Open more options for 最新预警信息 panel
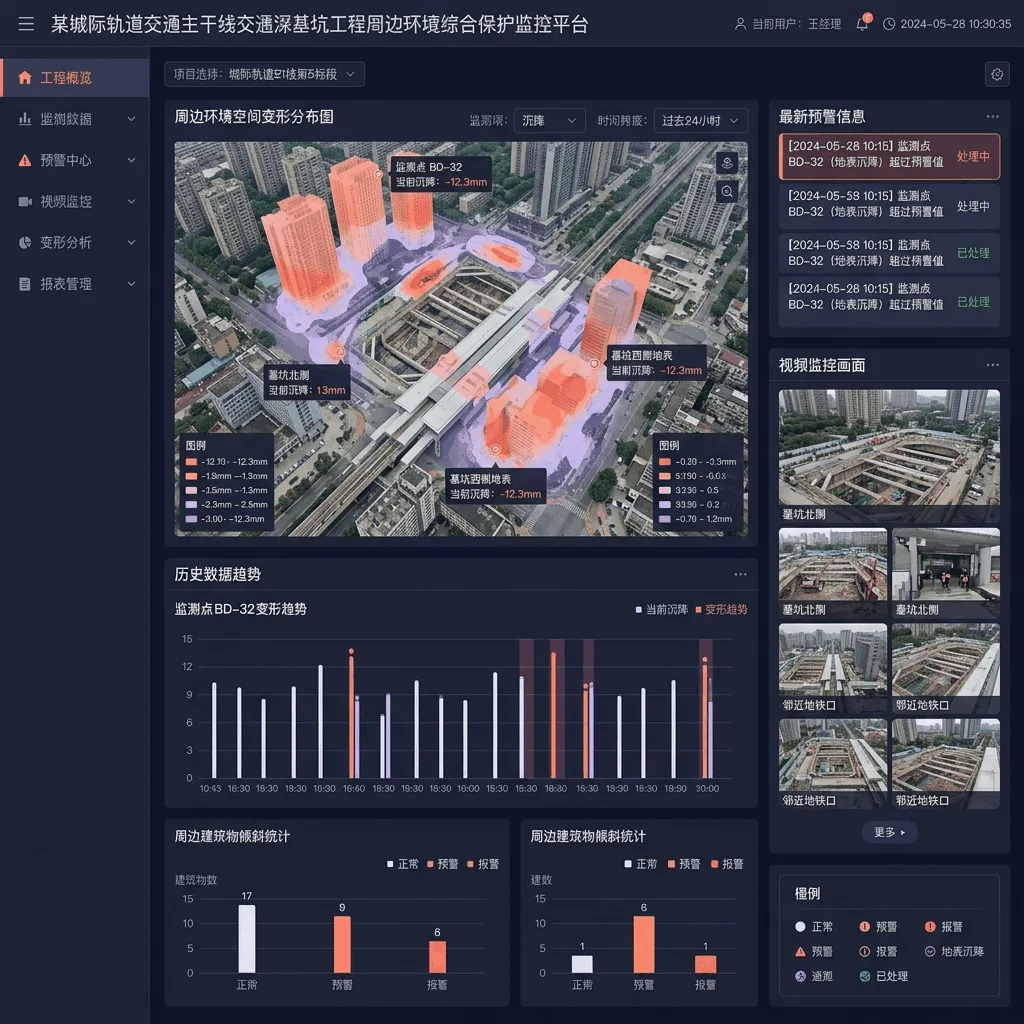 point(993,117)
